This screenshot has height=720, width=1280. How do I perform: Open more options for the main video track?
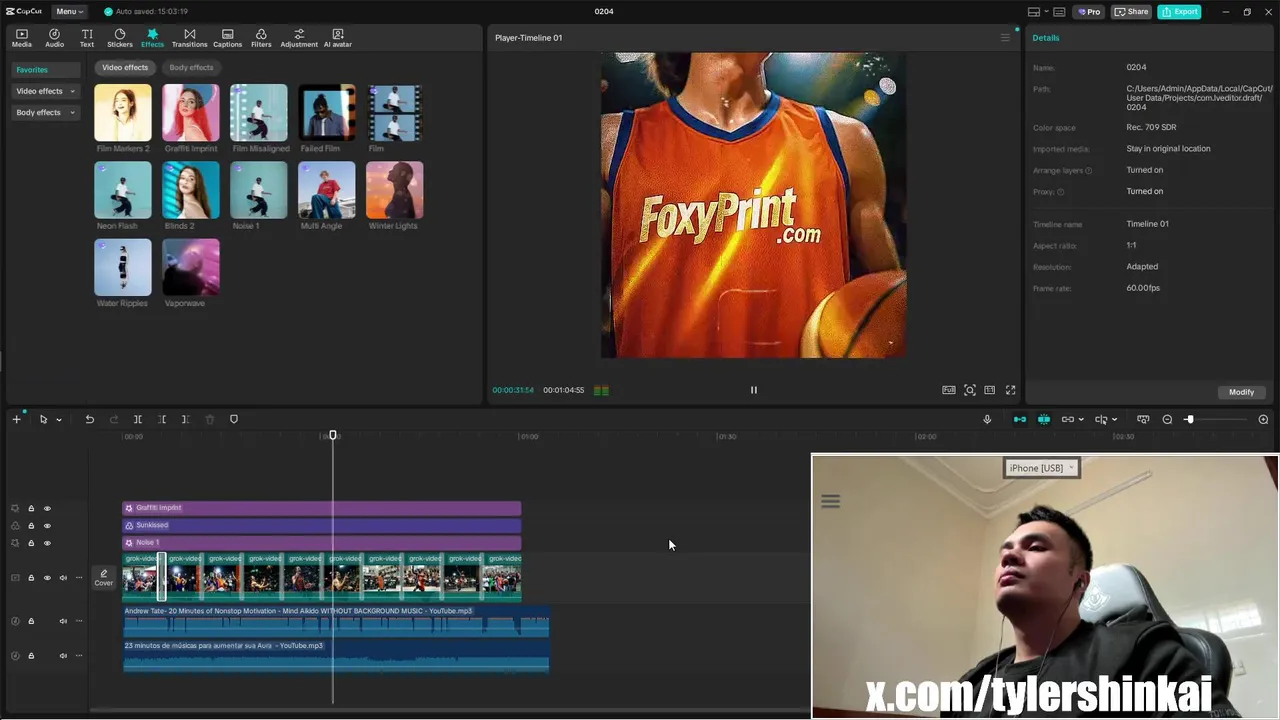79,578
